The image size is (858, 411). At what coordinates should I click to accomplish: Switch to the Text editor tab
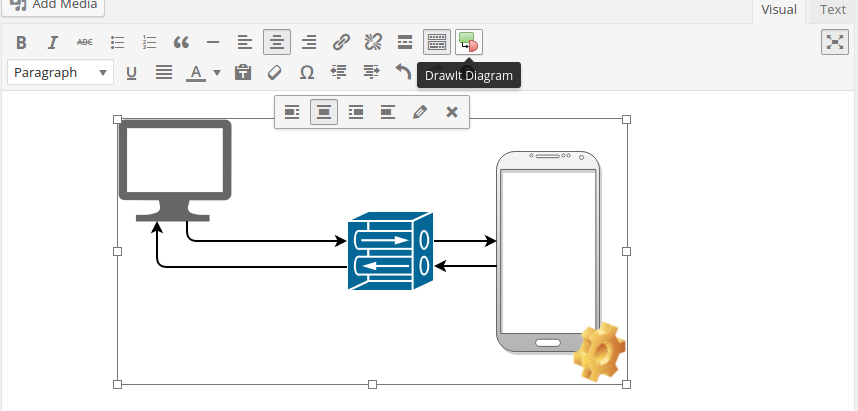[x=832, y=10]
